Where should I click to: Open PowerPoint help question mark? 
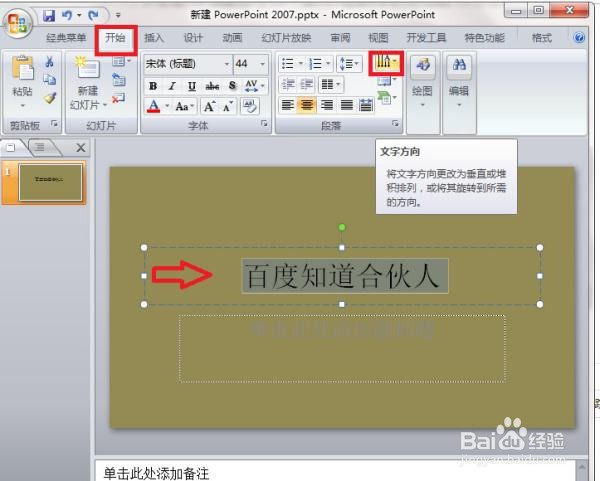pyautogui.click(x=579, y=38)
